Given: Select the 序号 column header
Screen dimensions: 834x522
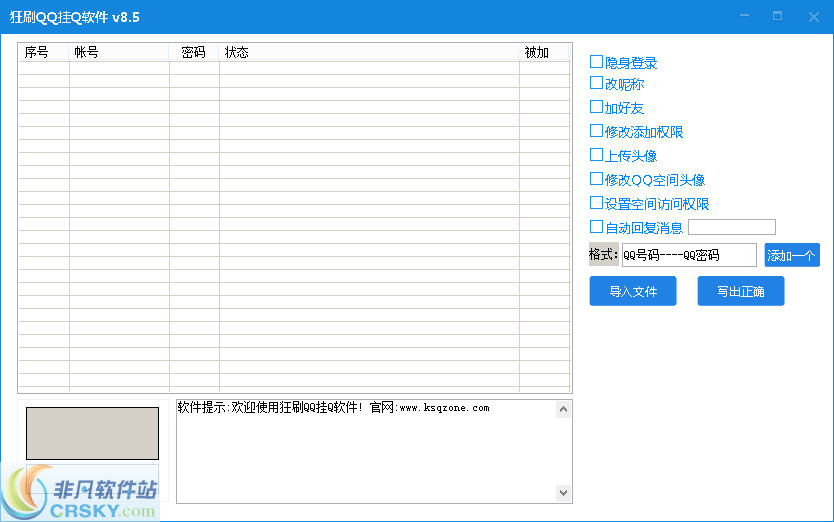Looking at the screenshot, I should click(44, 52).
